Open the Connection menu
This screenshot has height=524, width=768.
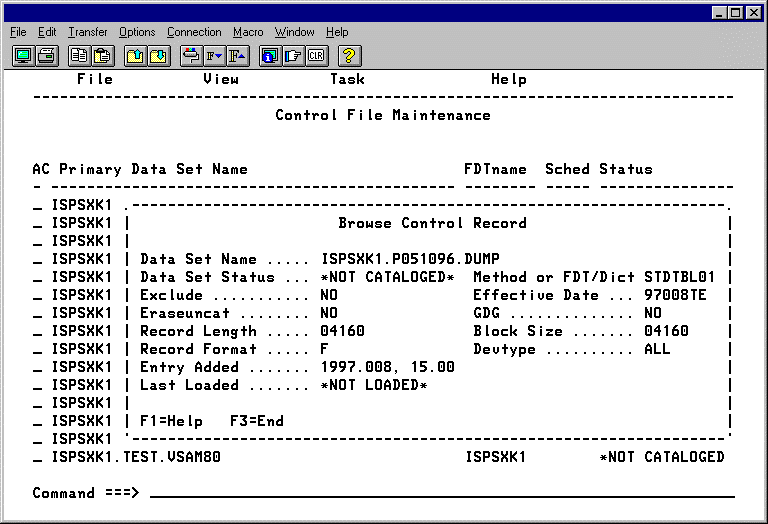click(x=194, y=32)
